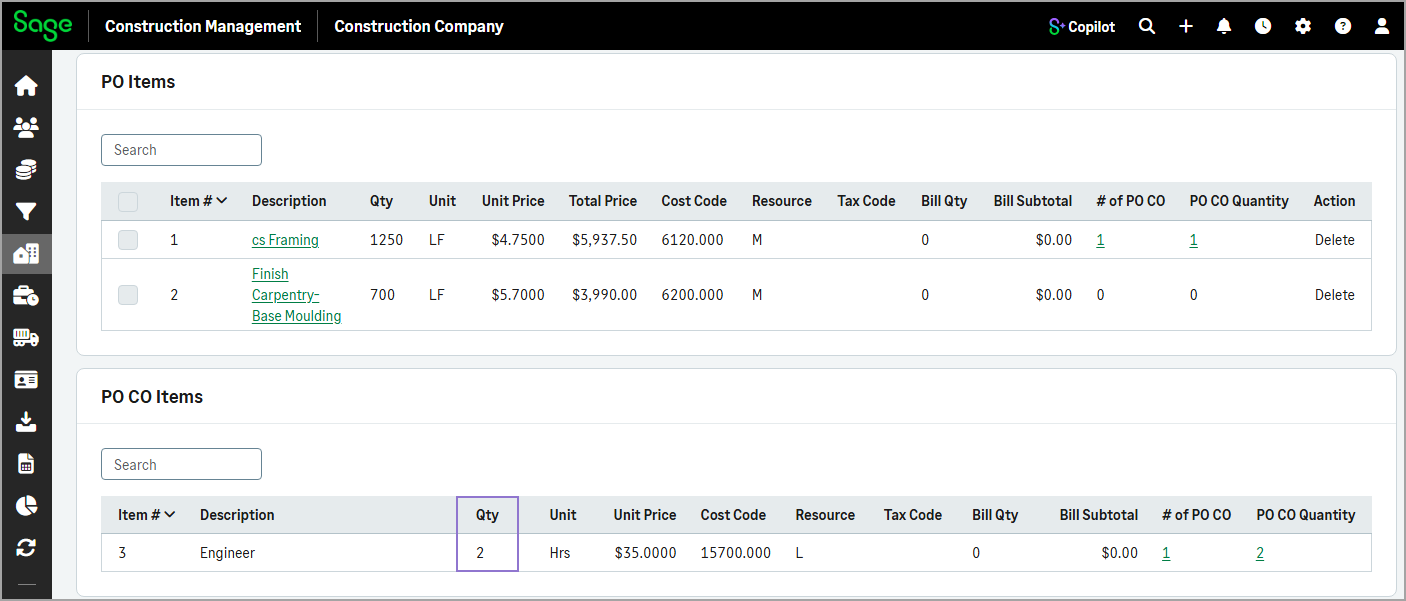Sort PO CO Items by Item # arrow
The image size is (1406, 601).
tap(169, 515)
